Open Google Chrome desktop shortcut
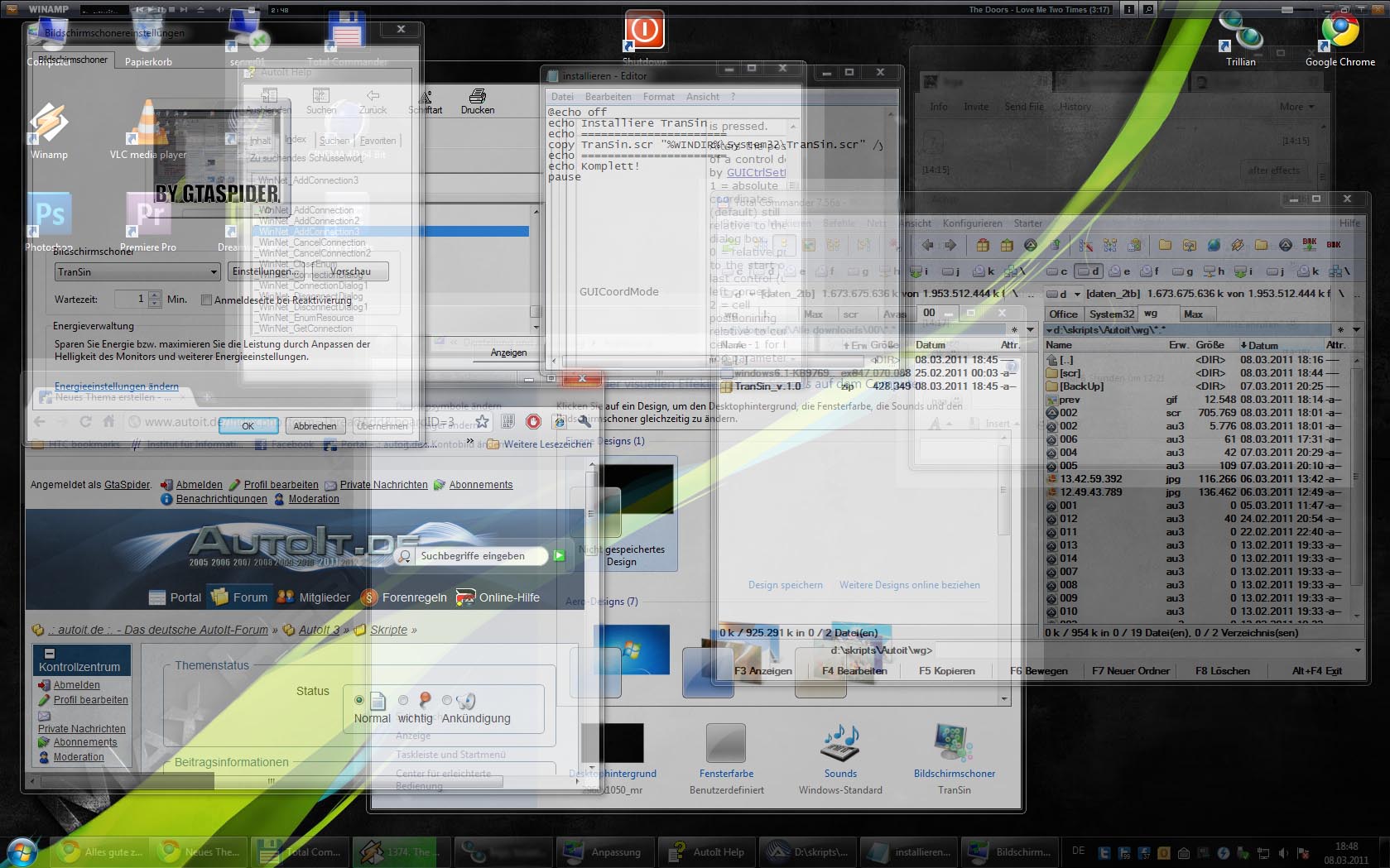Image resolution: width=1390 pixels, height=868 pixels. coord(1339,33)
